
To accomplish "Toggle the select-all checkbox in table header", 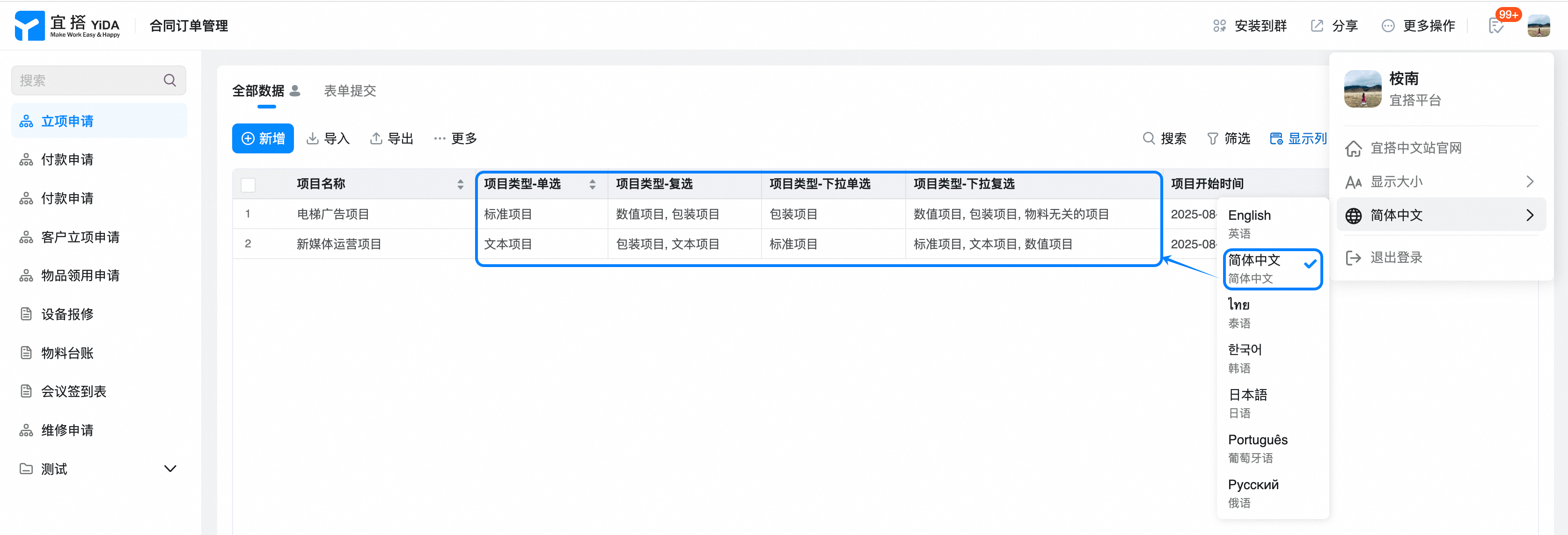I will (249, 185).
